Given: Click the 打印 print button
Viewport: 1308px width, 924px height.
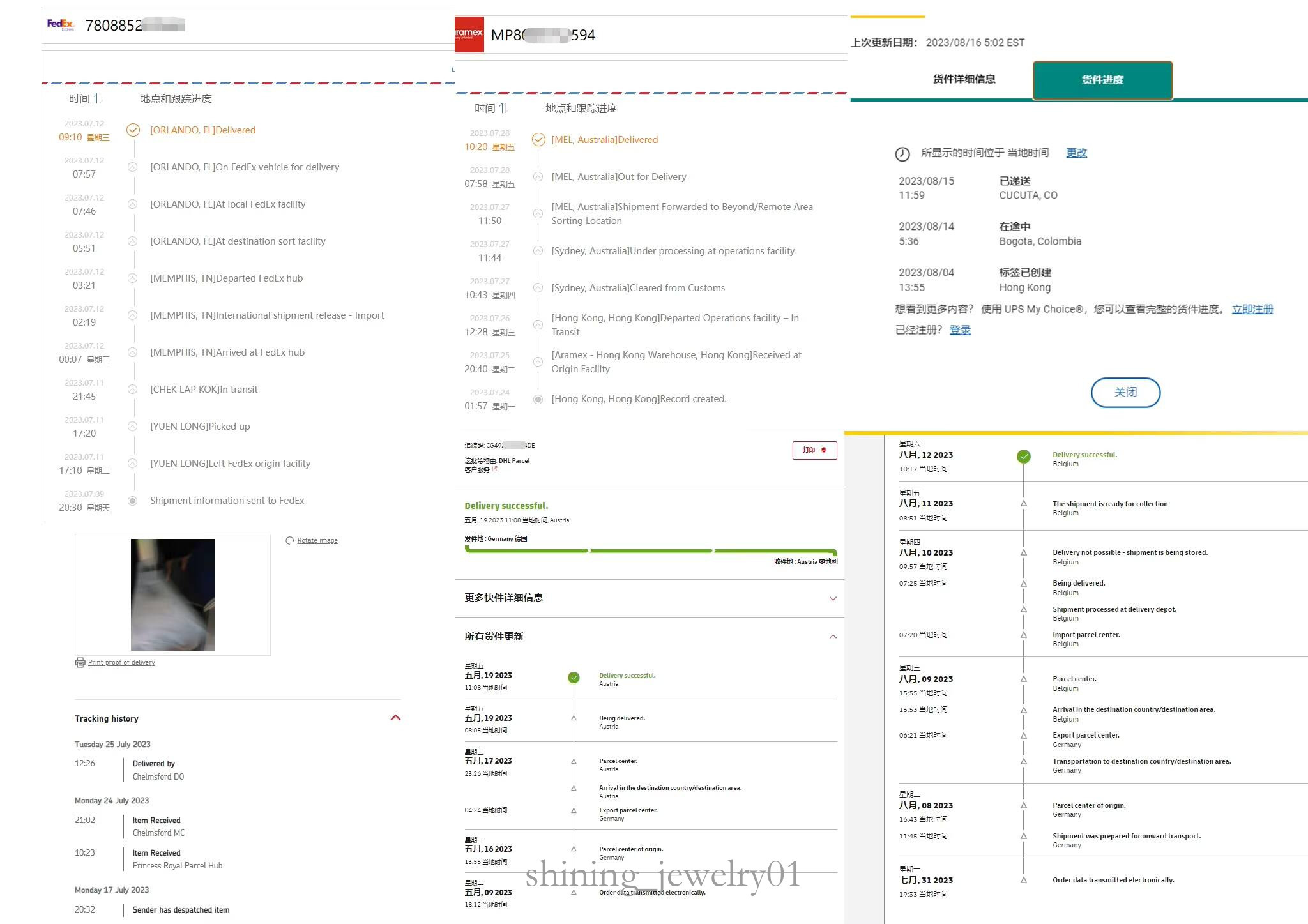Looking at the screenshot, I should tap(814, 450).
